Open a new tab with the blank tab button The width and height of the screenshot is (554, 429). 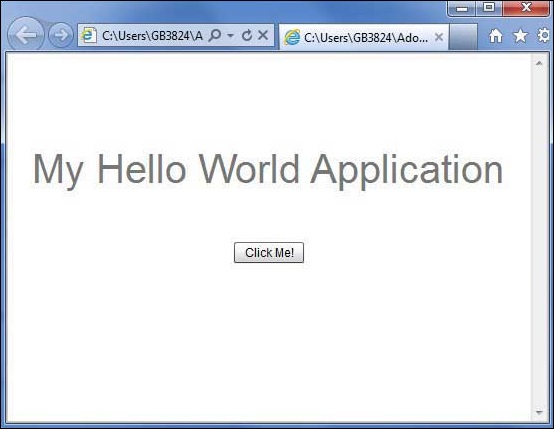[x=464, y=37]
